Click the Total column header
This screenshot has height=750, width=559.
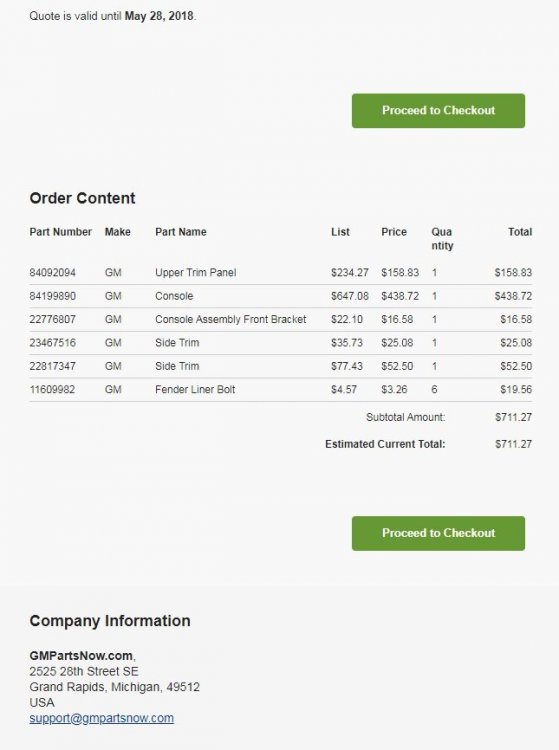pos(520,232)
